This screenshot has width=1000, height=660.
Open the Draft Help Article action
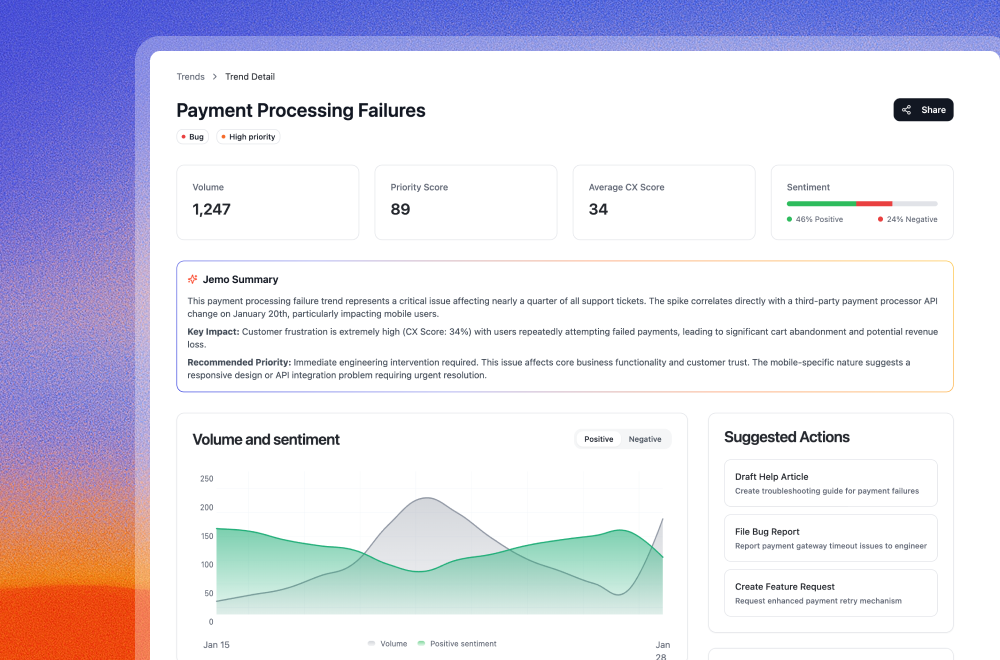(830, 483)
